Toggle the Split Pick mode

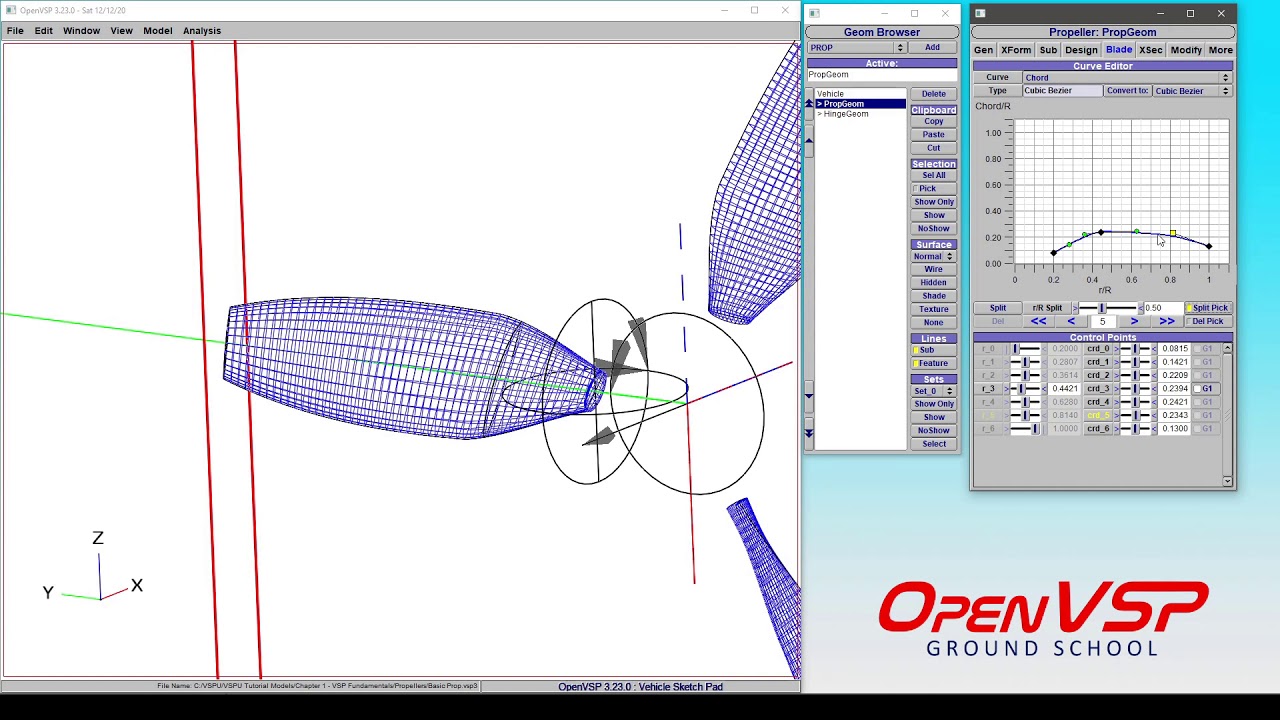(1208, 308)
